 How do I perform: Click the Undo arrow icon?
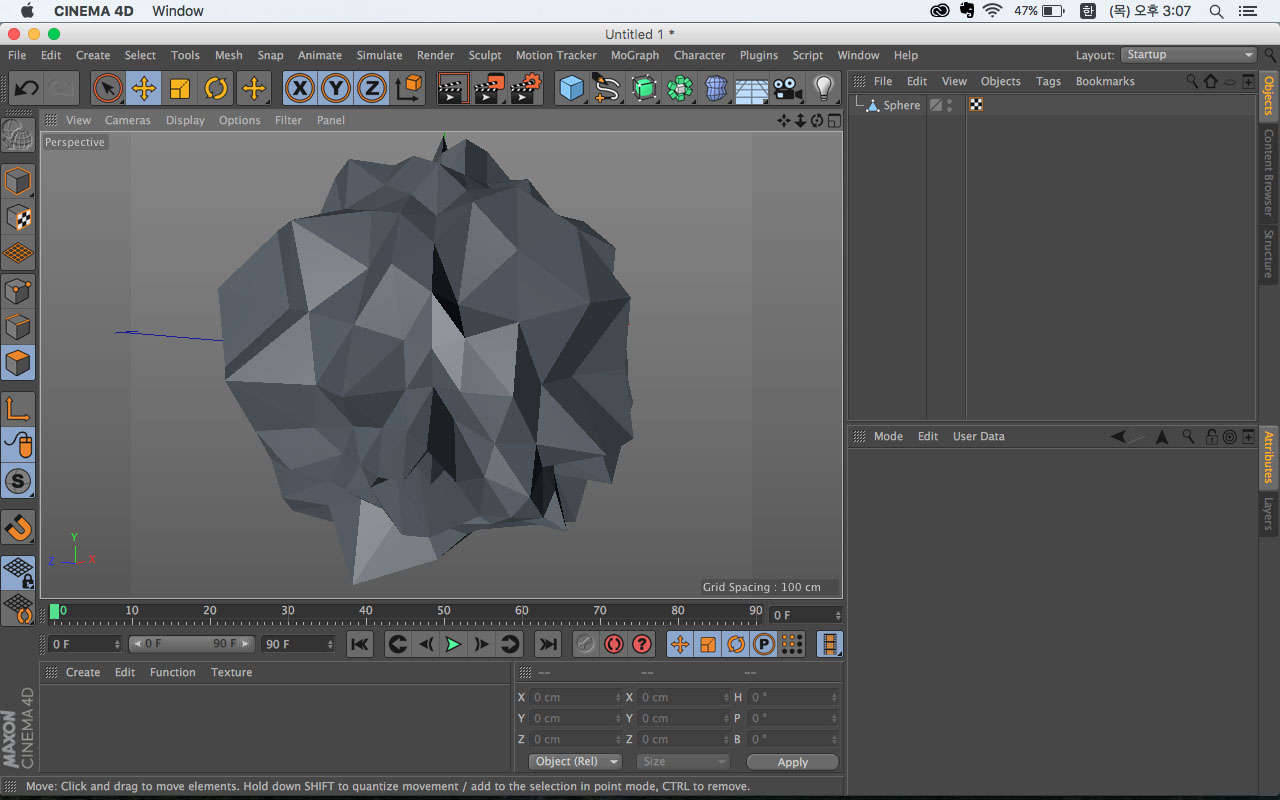pyautogui.click(x=26, y=88)
